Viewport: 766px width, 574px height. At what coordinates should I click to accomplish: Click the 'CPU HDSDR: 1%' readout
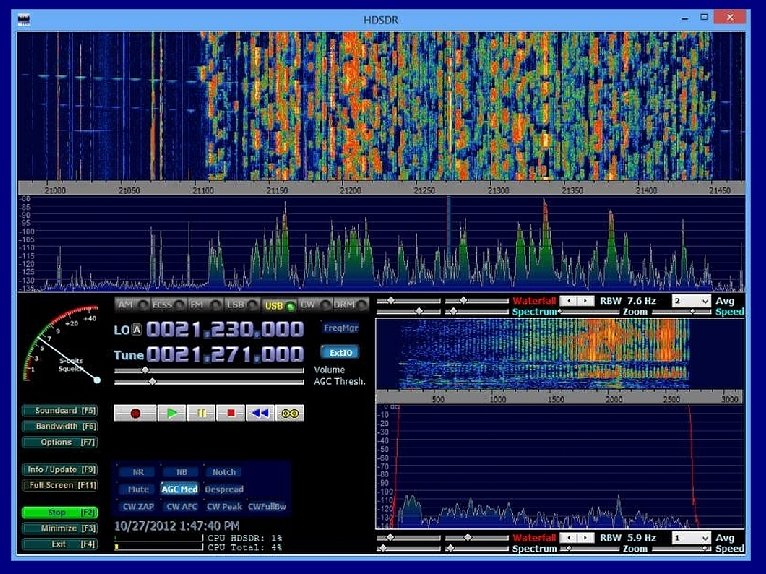(x=244, y=538)
